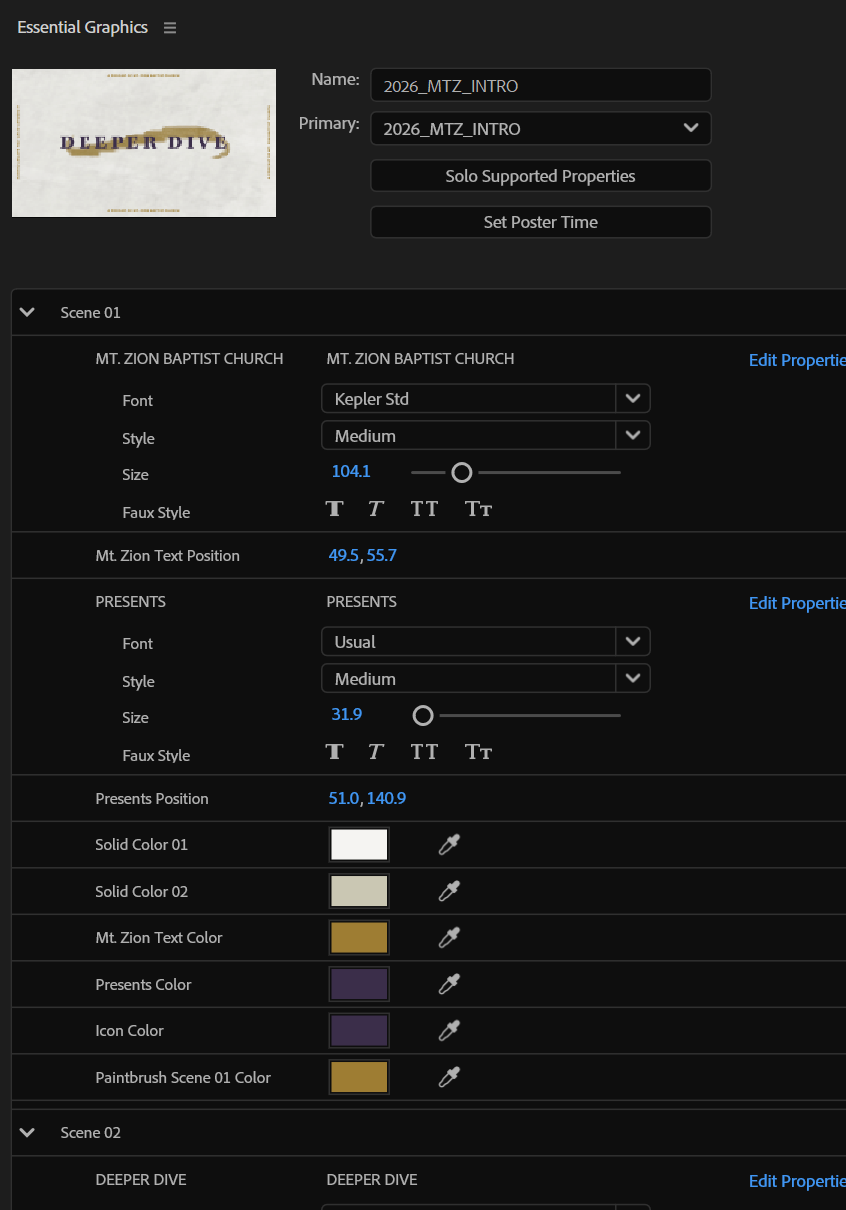The image size is (846, 1210).
Task: Select the Presents Color eyedropper
Action: (449, 984)
